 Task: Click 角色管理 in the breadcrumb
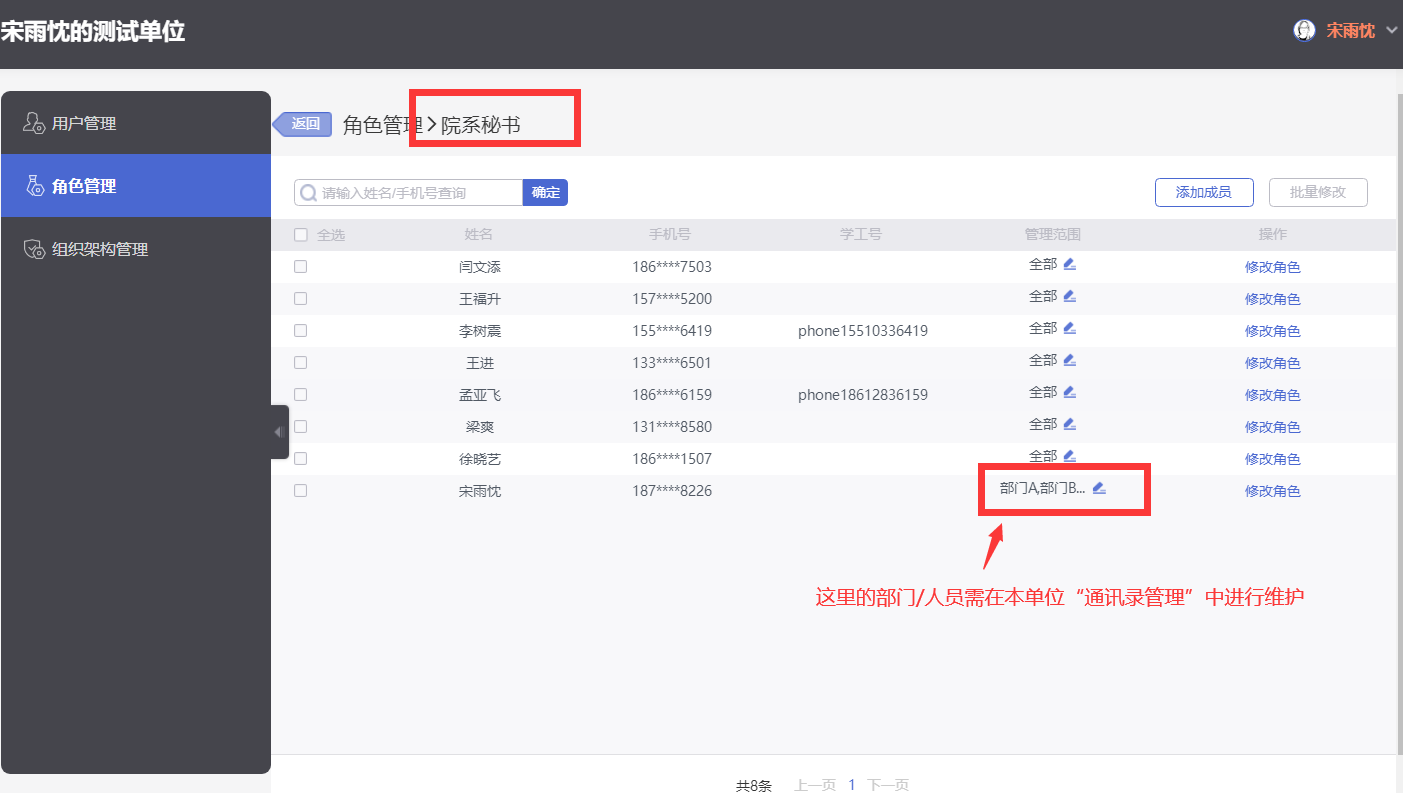(x=383, y=125)
